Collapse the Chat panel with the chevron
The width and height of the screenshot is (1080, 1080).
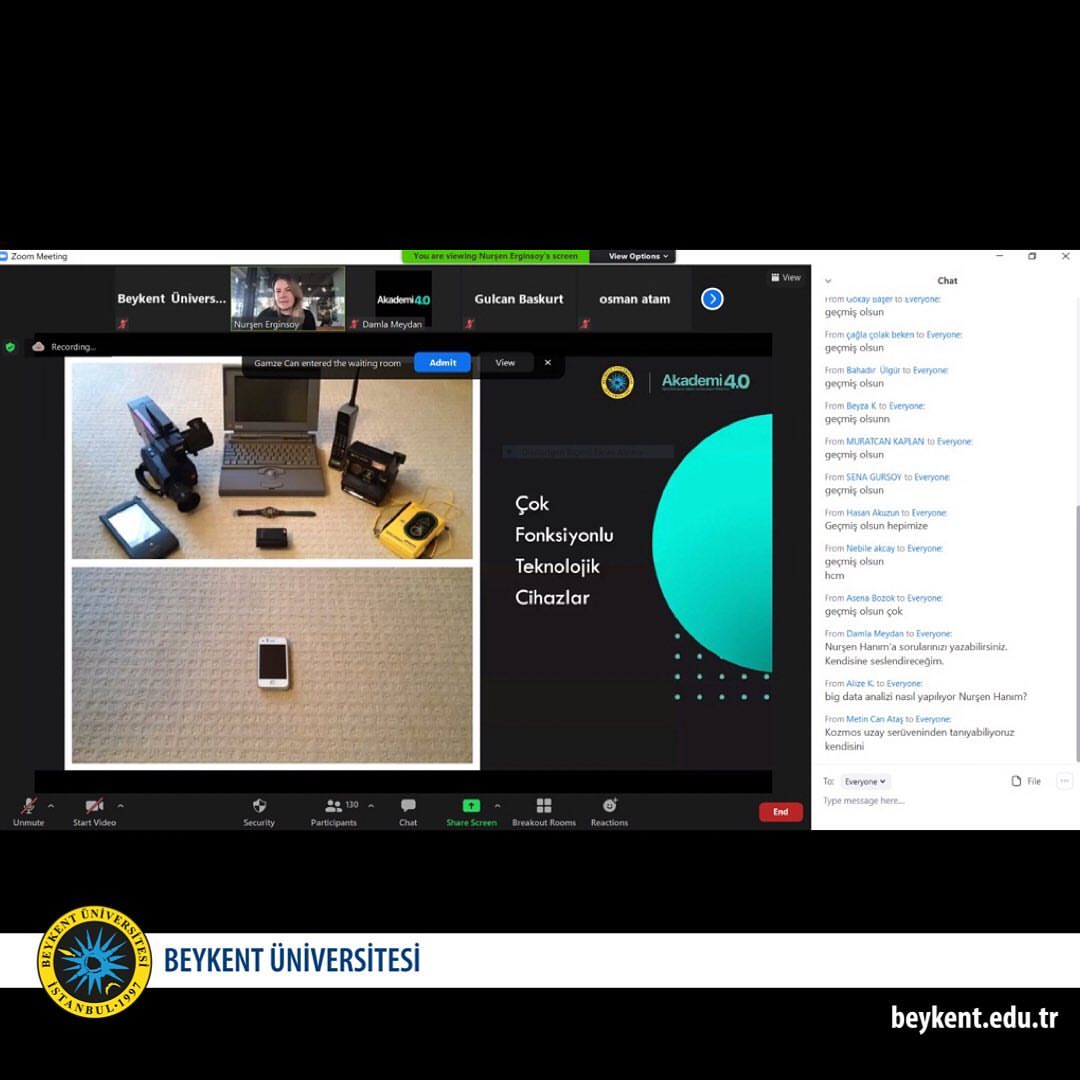click(828, 281)
